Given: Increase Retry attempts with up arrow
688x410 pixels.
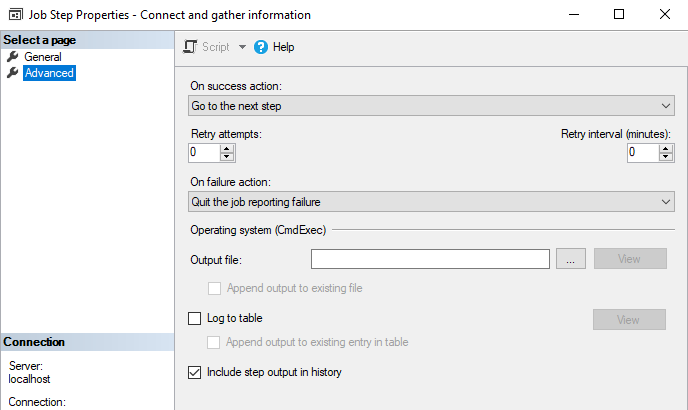Looking at the screenshot, I should click(227, 149).
